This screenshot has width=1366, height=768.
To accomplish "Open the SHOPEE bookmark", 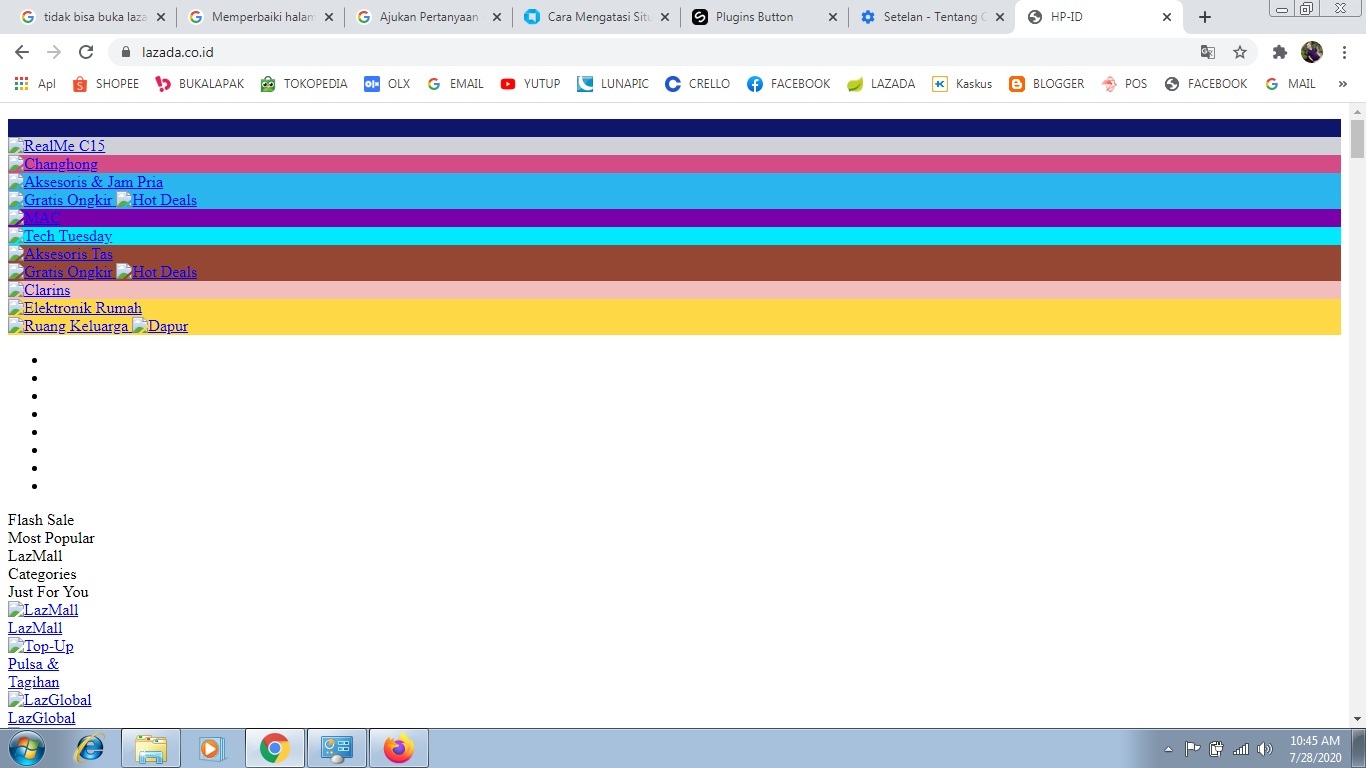I will coord(106,84).
